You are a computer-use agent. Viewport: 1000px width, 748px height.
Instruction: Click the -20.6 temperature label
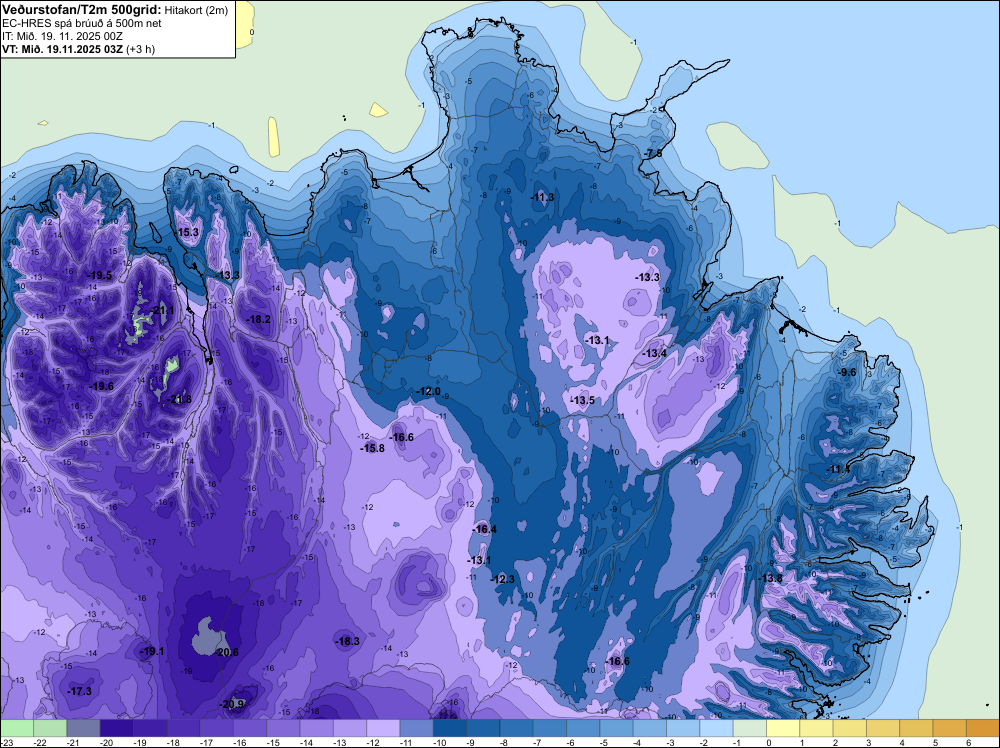[x=227, y=652]
